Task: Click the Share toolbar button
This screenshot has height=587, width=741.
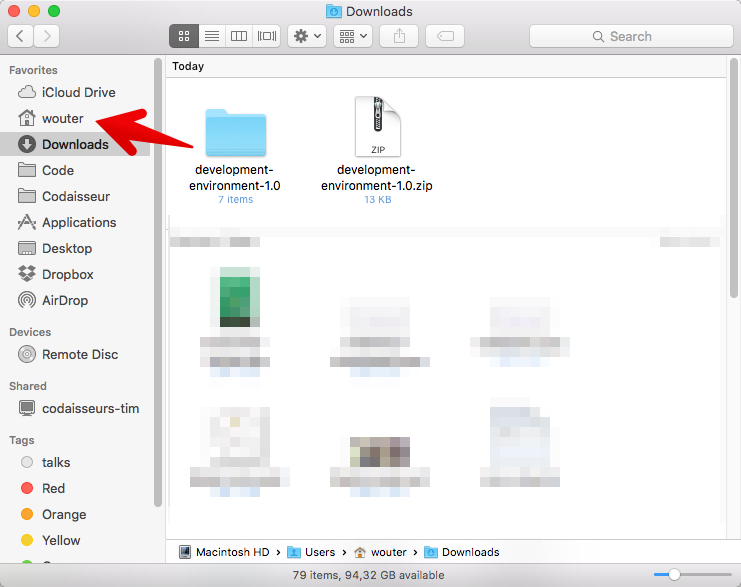Action: (x=400, y=36)
